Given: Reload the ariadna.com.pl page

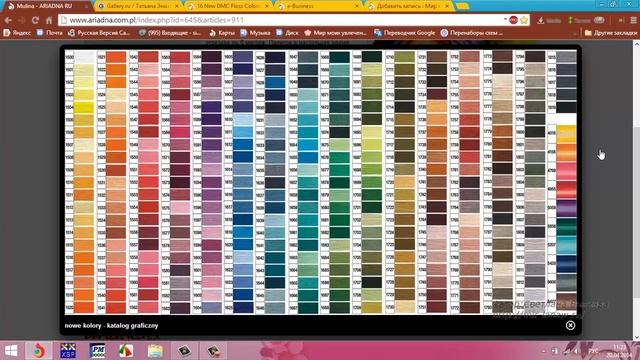Looking at the screenshot, I should (35, 20).
